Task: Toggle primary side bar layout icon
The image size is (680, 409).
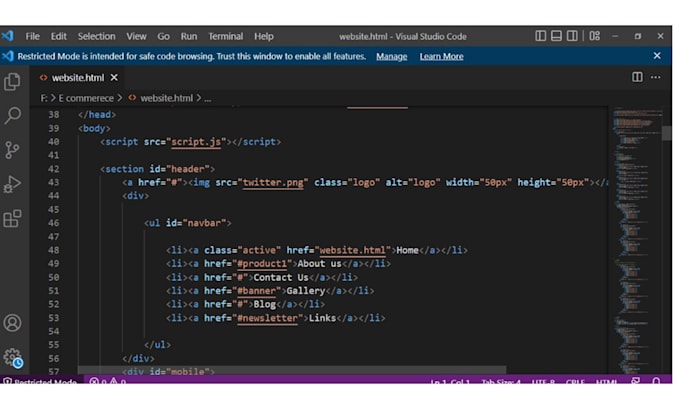Action: tap(540, 36)
